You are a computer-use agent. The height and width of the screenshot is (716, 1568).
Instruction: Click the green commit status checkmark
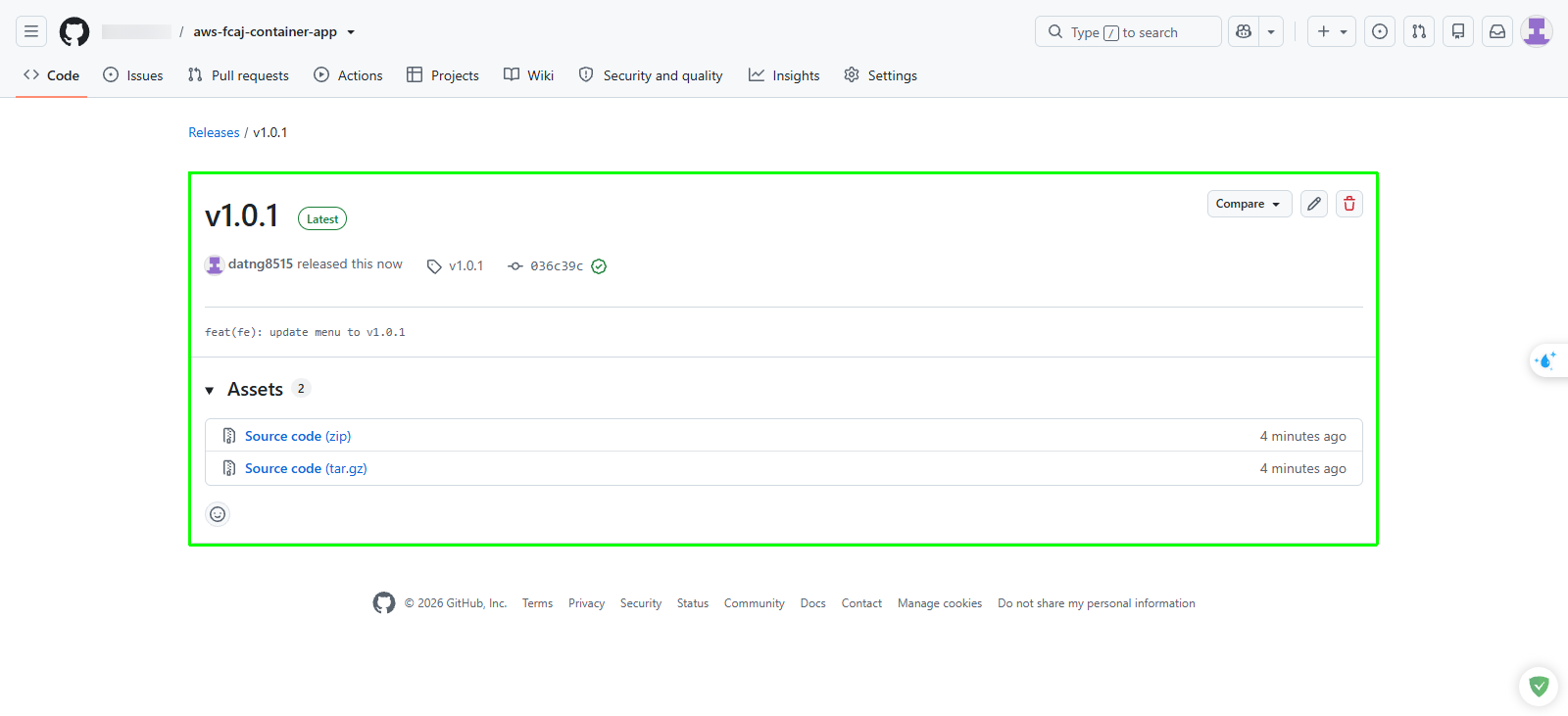pyautogui.click(x=599, y=266)
